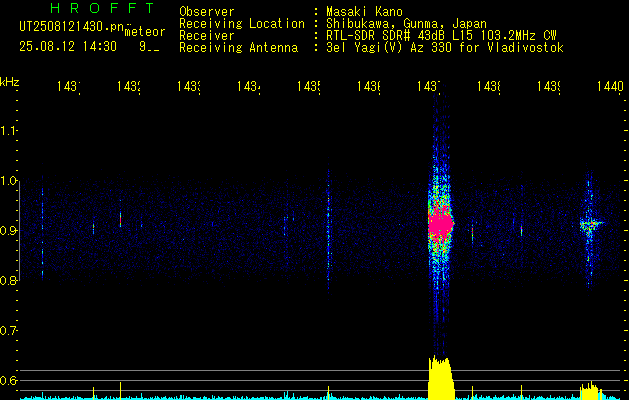
Task: Click the 'meteor' label under the file name
Action: (145, 32)
